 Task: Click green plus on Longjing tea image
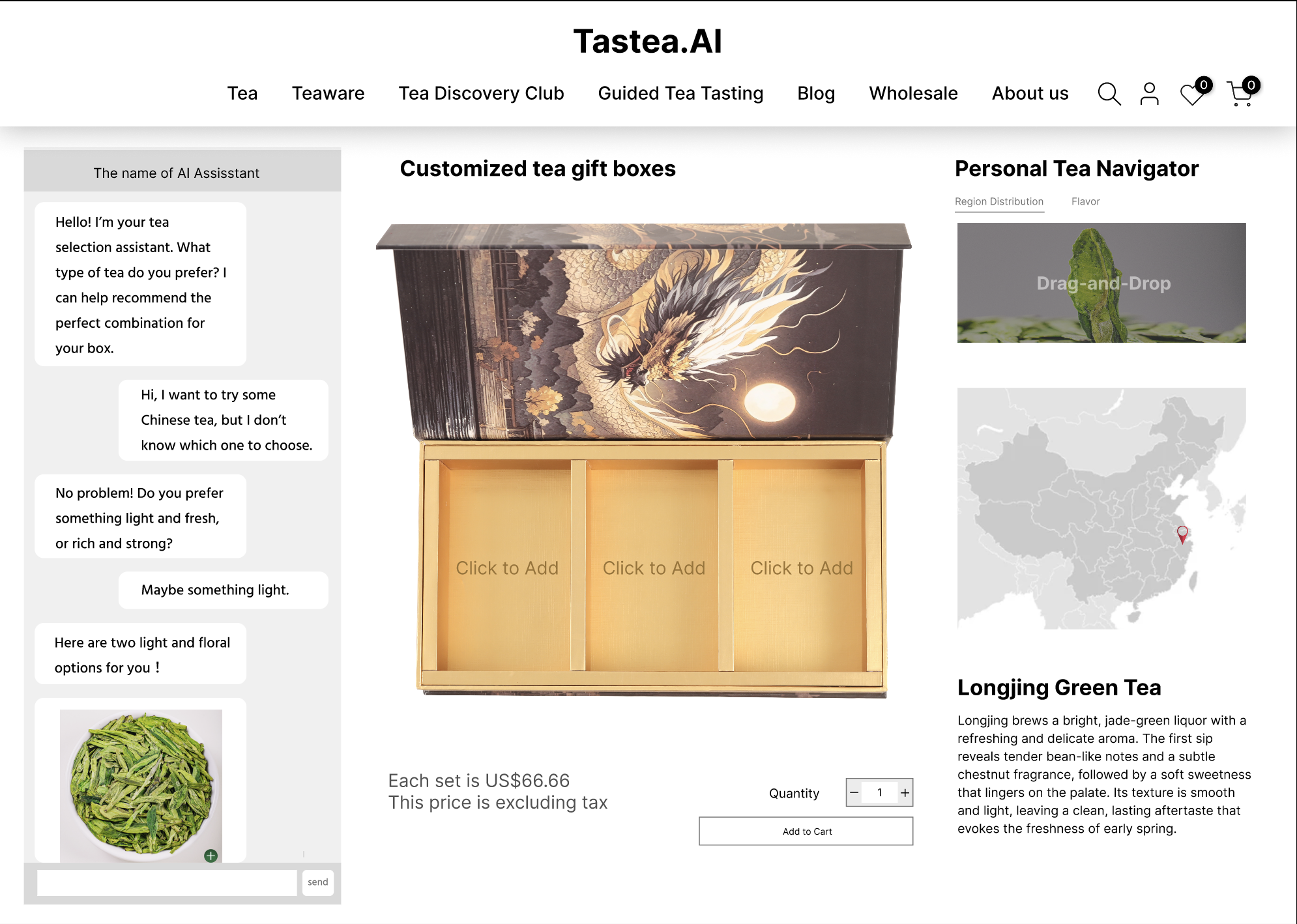click(x=211, y=856)
